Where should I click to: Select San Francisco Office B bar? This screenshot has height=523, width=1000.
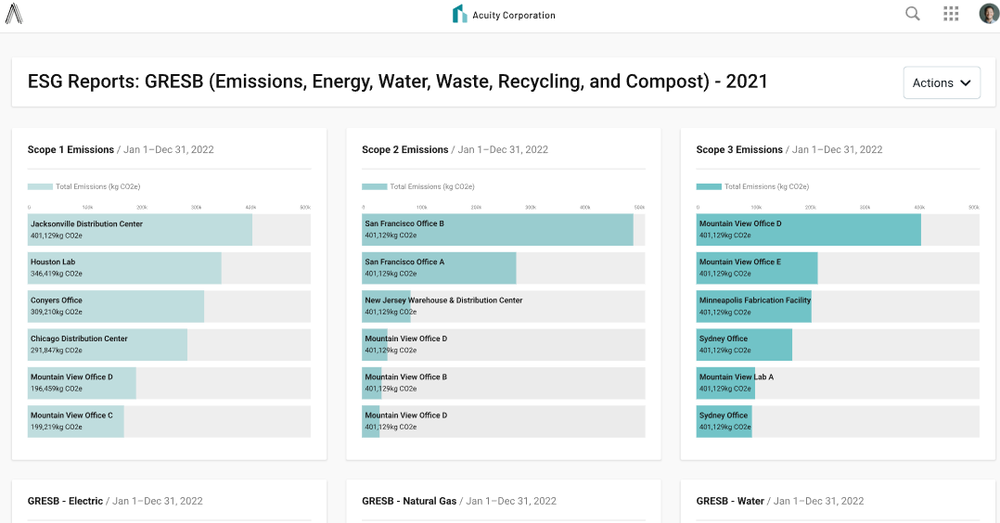[x=497, y=230]
